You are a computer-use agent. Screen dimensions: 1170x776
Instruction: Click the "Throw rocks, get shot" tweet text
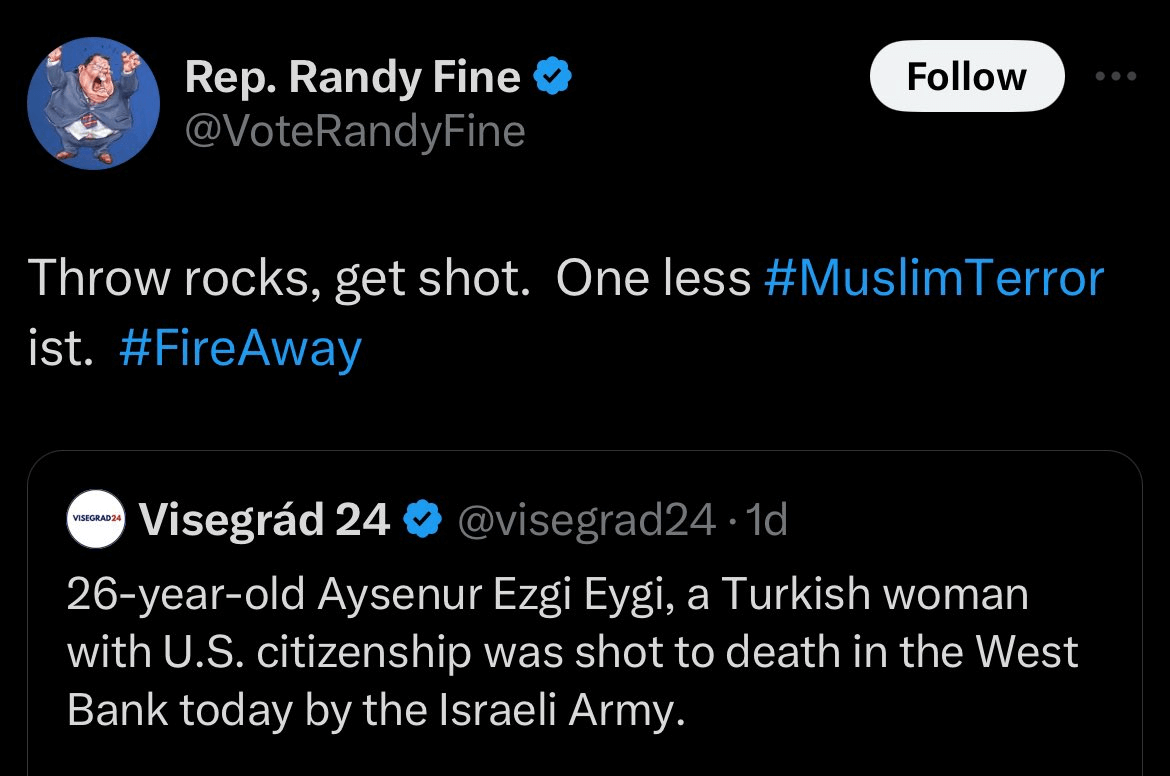pyautogui.click(x=280, y=279)
